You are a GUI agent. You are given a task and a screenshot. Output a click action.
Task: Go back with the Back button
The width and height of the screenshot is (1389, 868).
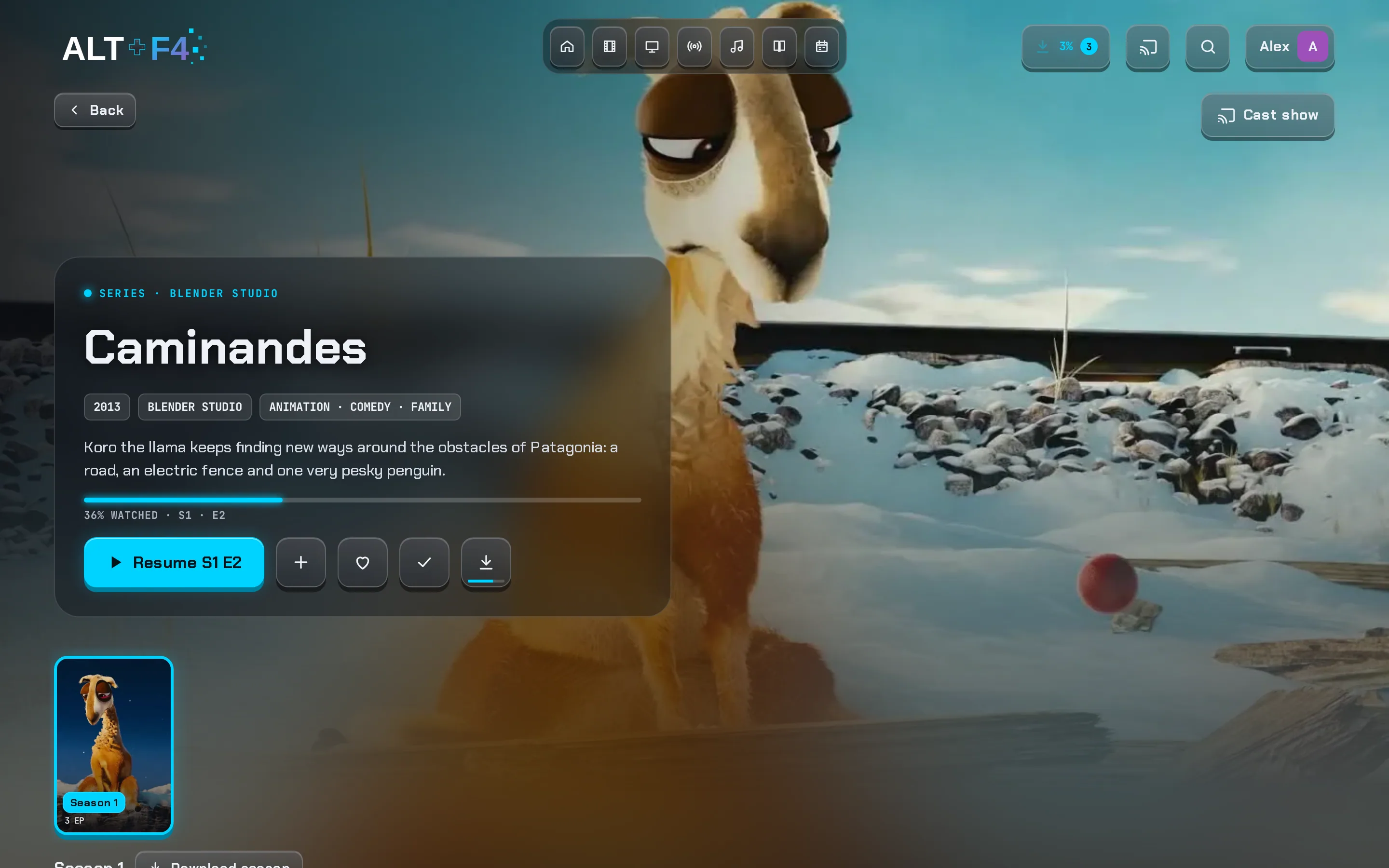tap(95, 110)
